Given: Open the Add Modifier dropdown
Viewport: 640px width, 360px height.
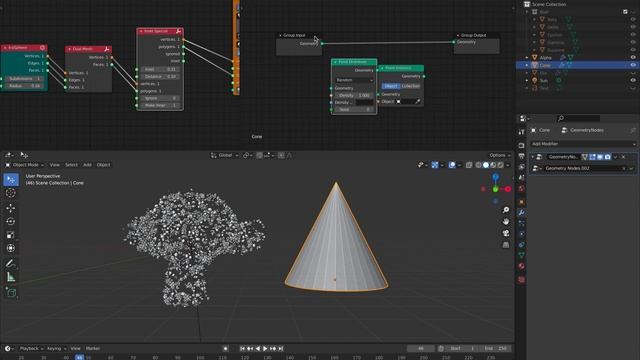Looking at the screenshot, I should click(583, 144).
